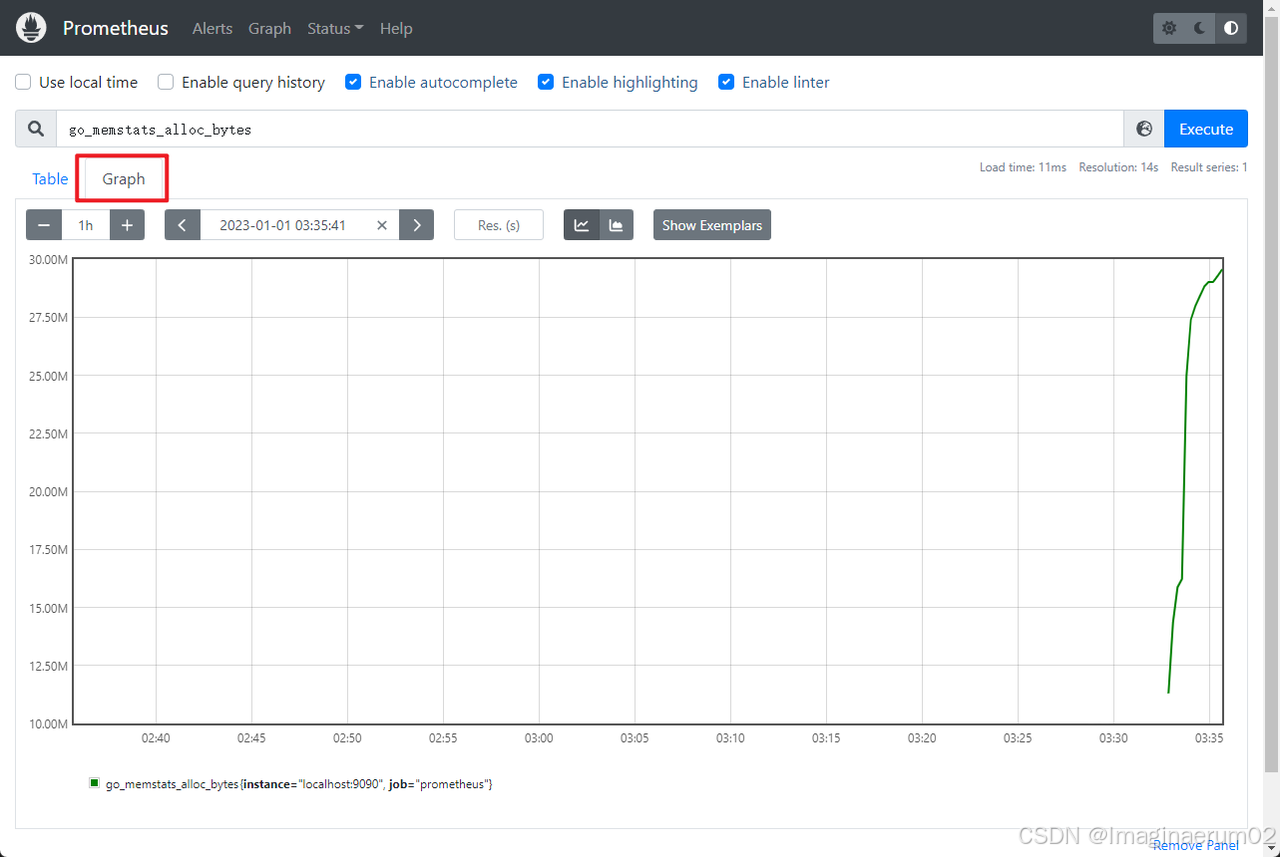The height and width of the screenshot is (857, 1280).
Task: Click the Load time: 11ms text
Action: point(1023,167)
